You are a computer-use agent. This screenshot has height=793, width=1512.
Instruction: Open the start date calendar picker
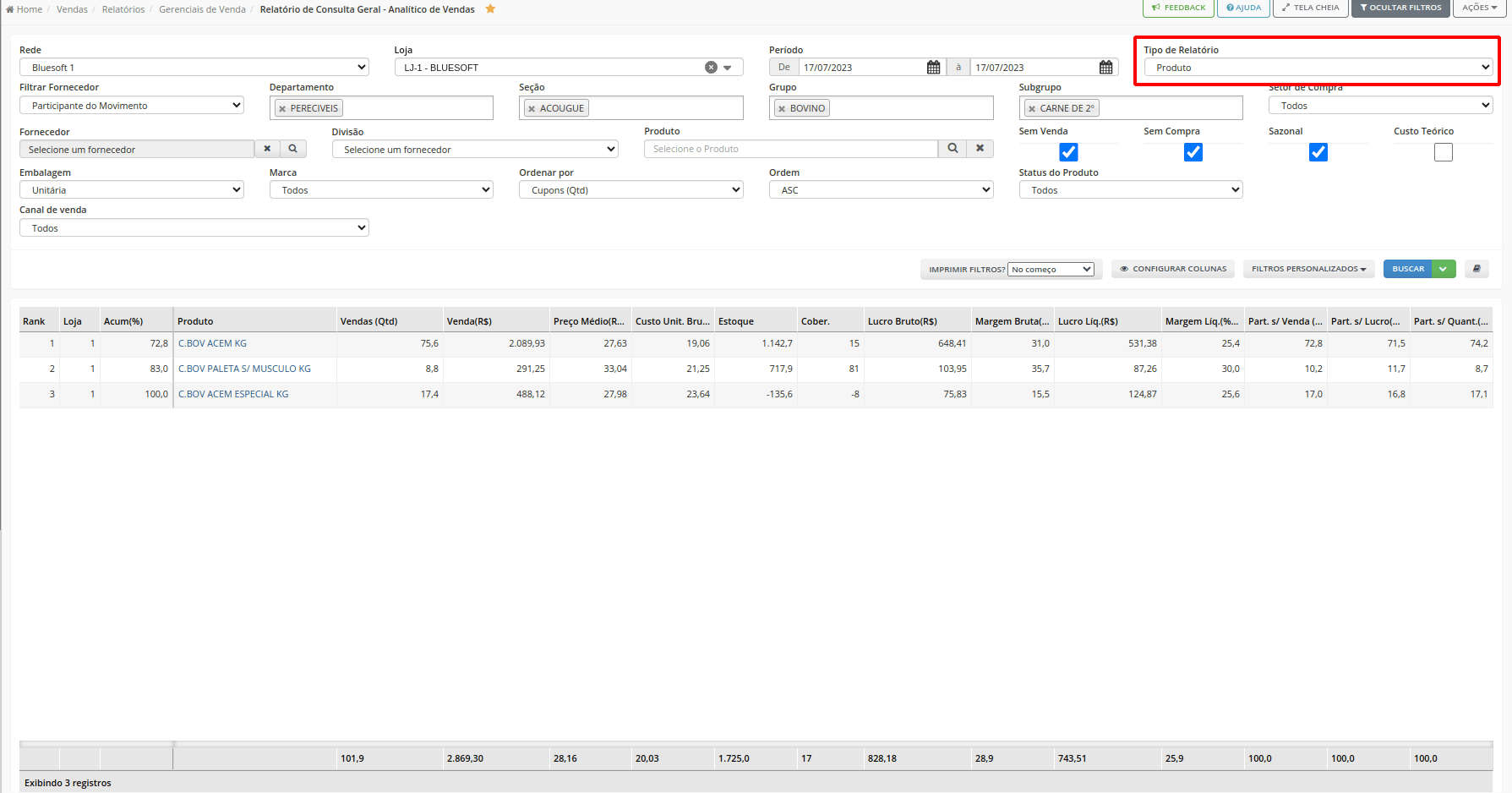933,68
